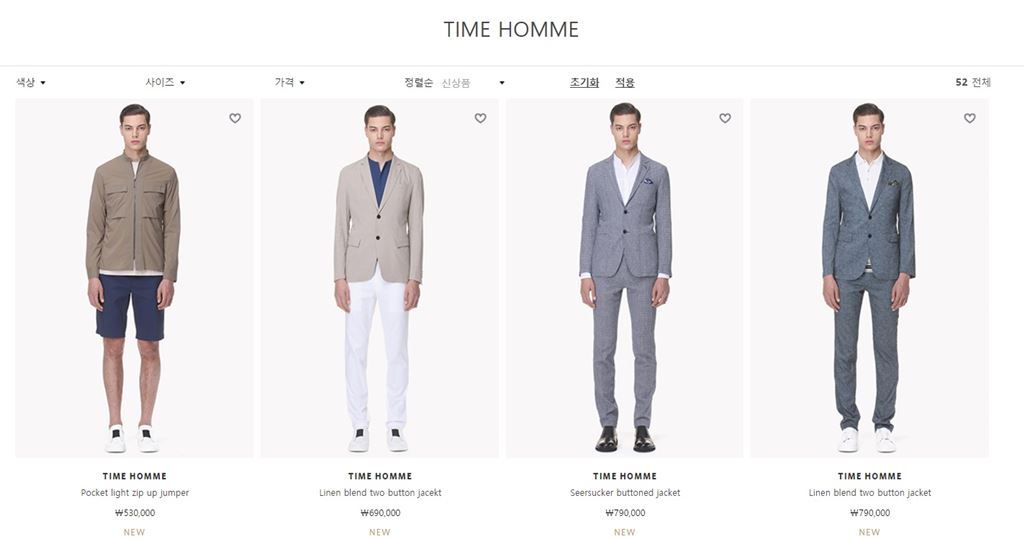Click the TIME HOMME page heading
This screenshot has width=1024, height=541.
511,29
